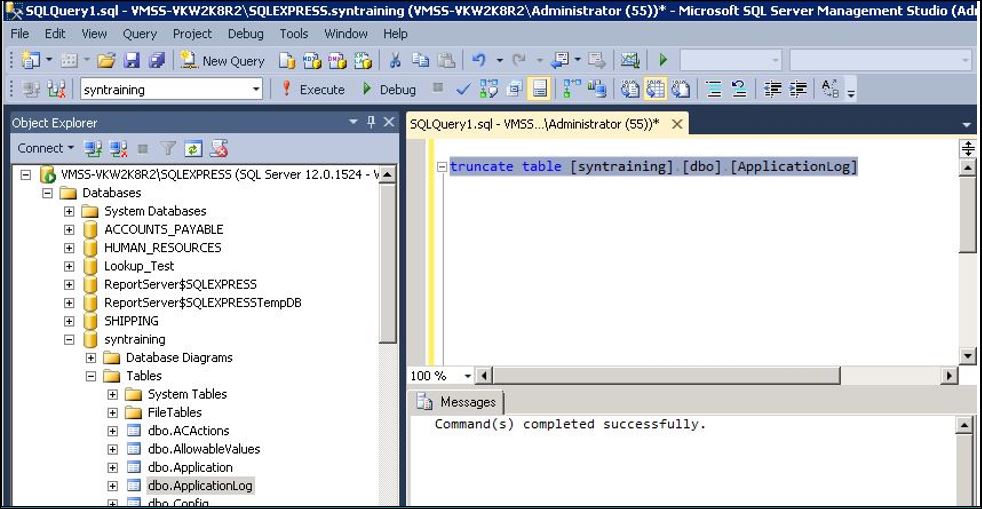Click the Save All icon
Viewport: 982px width, 509px height.
tap(157, 61)
